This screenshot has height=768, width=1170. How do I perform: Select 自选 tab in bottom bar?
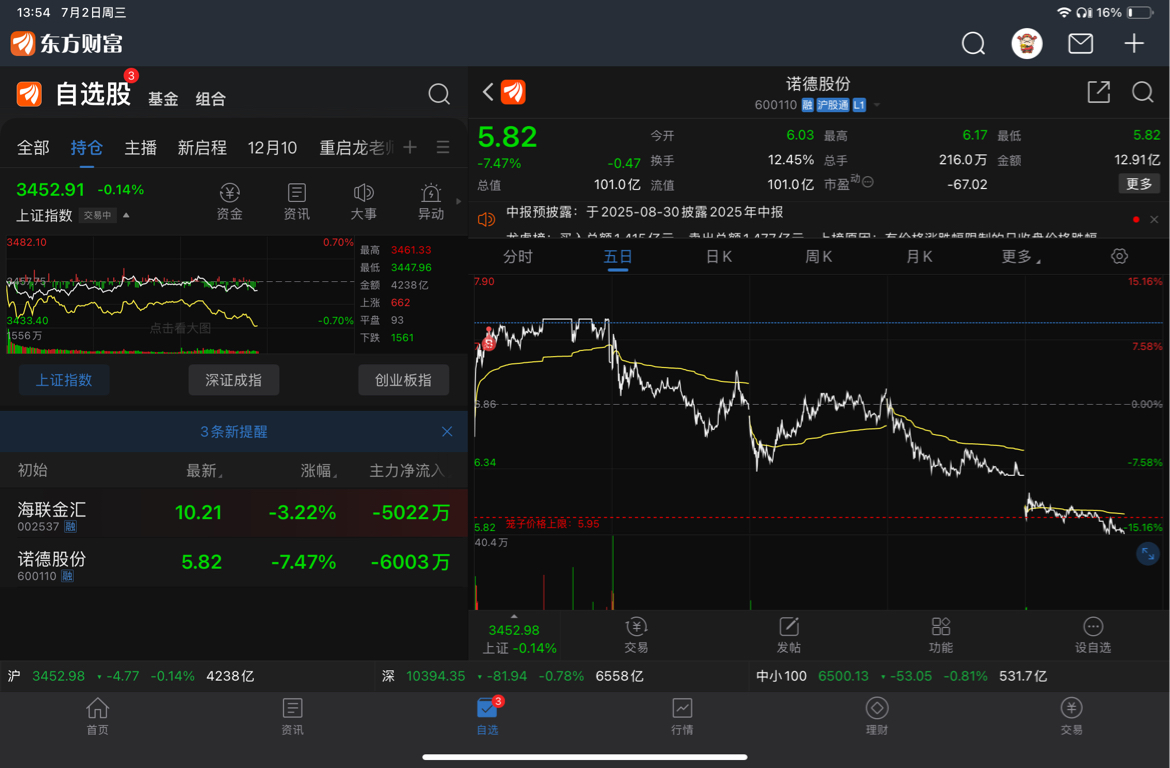pos(487,717)
